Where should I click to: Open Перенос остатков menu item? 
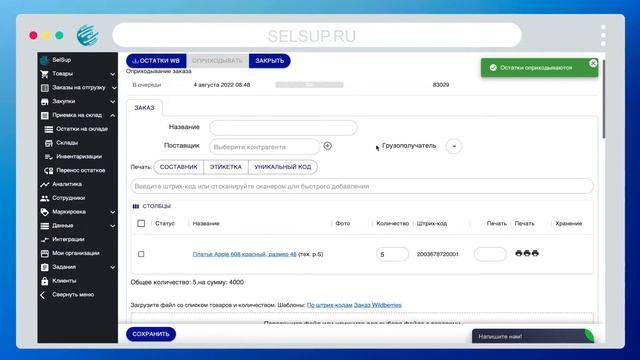point(81,171)
